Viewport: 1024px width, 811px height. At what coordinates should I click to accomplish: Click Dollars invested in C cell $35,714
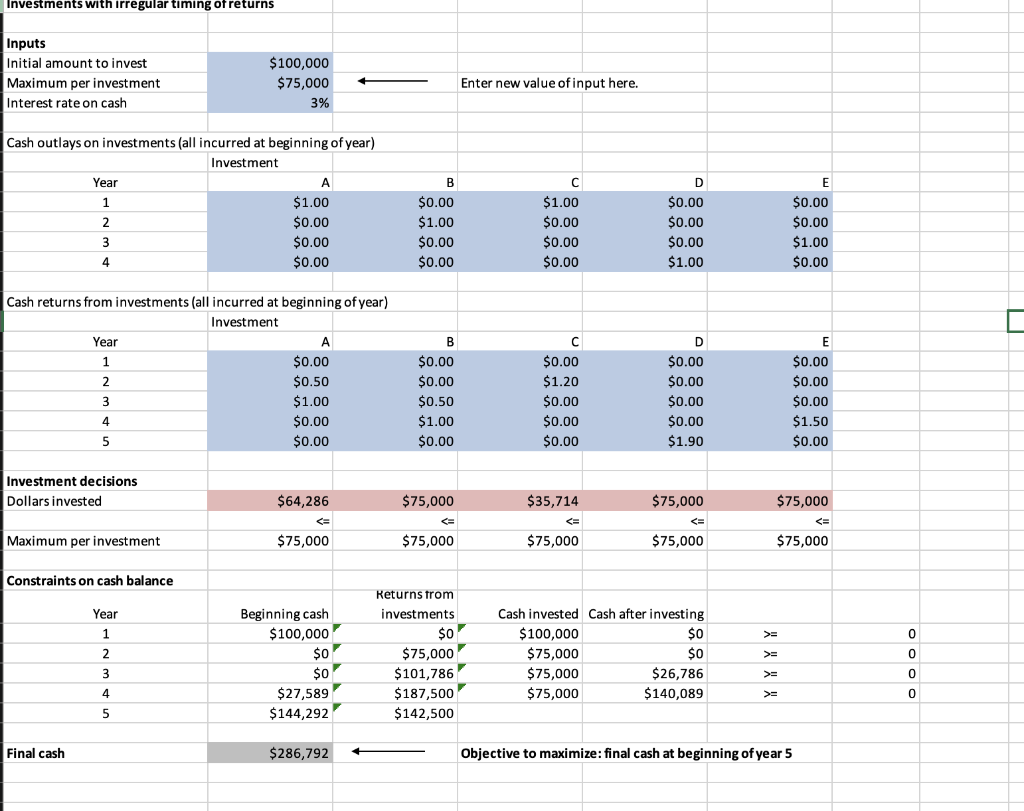point(520,501)
